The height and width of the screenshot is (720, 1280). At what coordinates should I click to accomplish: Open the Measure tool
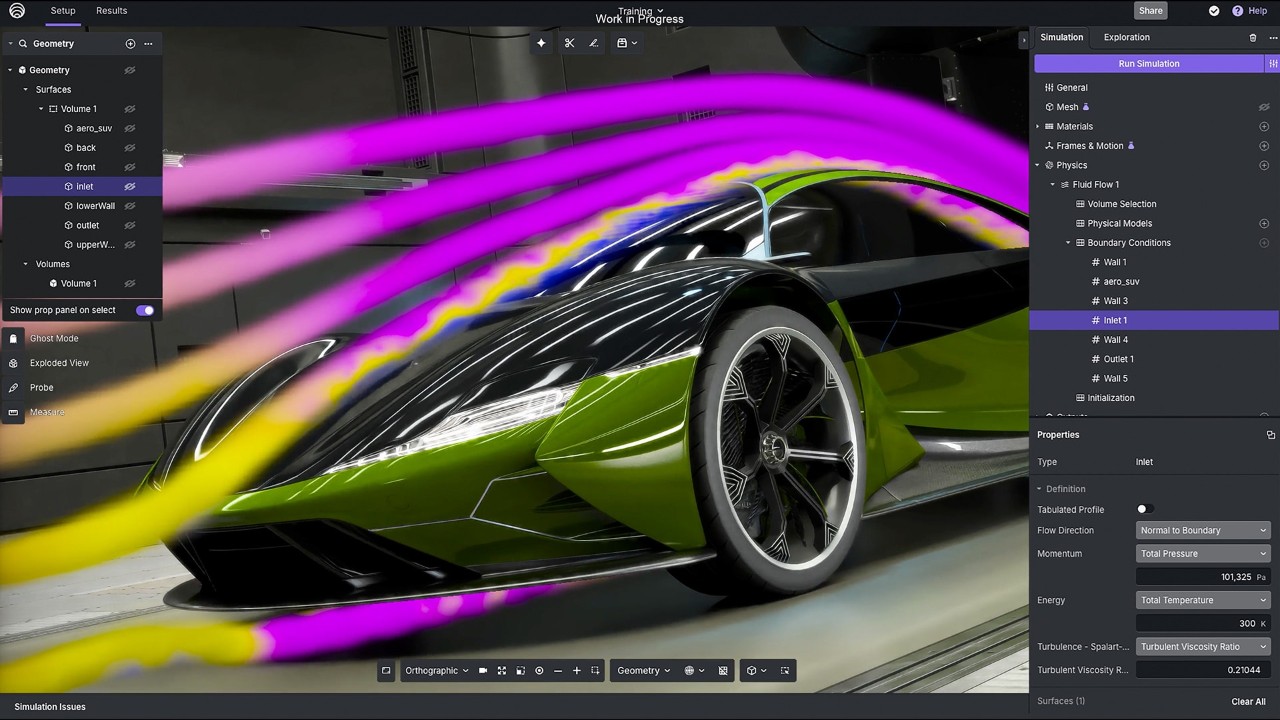pos(46,411)
